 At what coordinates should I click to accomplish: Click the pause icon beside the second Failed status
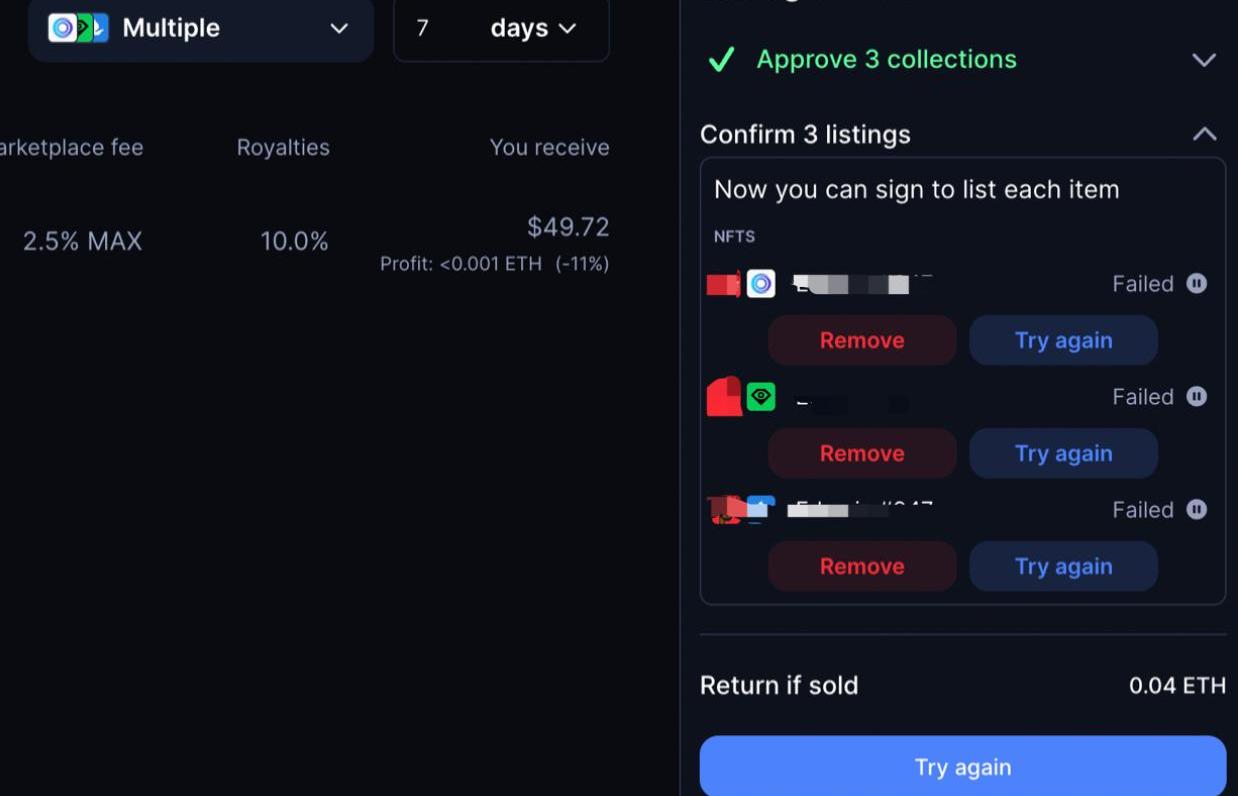[1196, 397]
